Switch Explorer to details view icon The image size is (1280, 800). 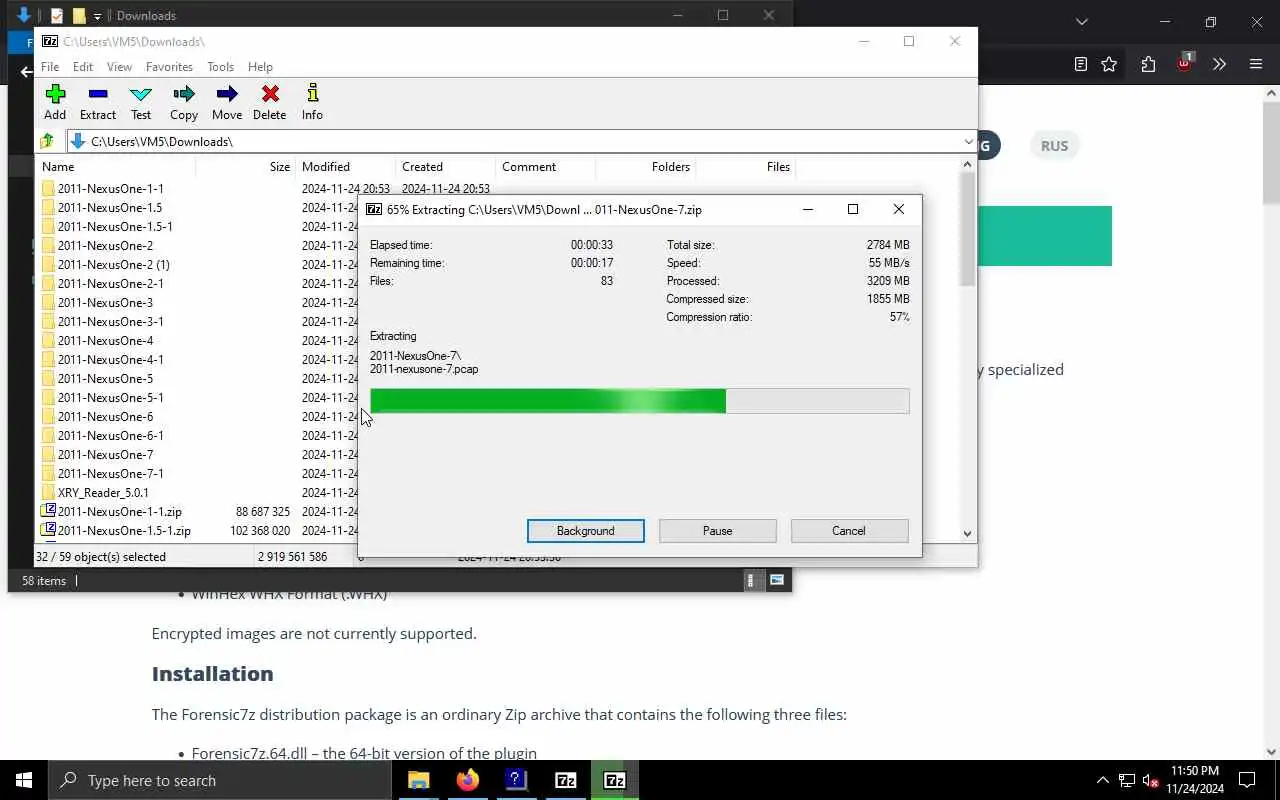[753, 580]
